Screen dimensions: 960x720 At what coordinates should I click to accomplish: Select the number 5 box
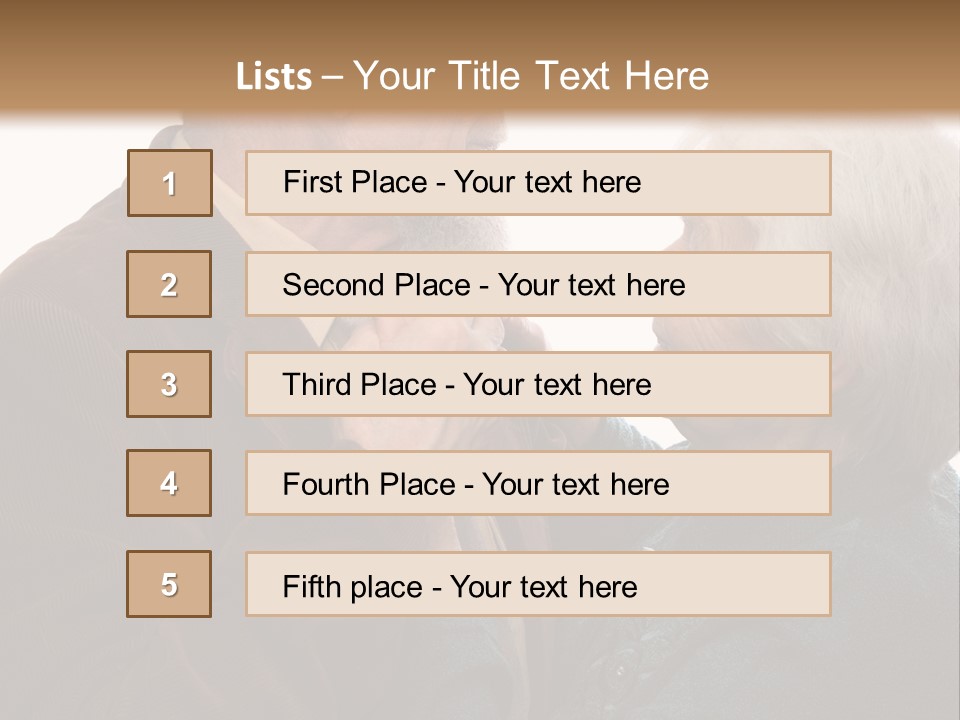coord(169,584)
